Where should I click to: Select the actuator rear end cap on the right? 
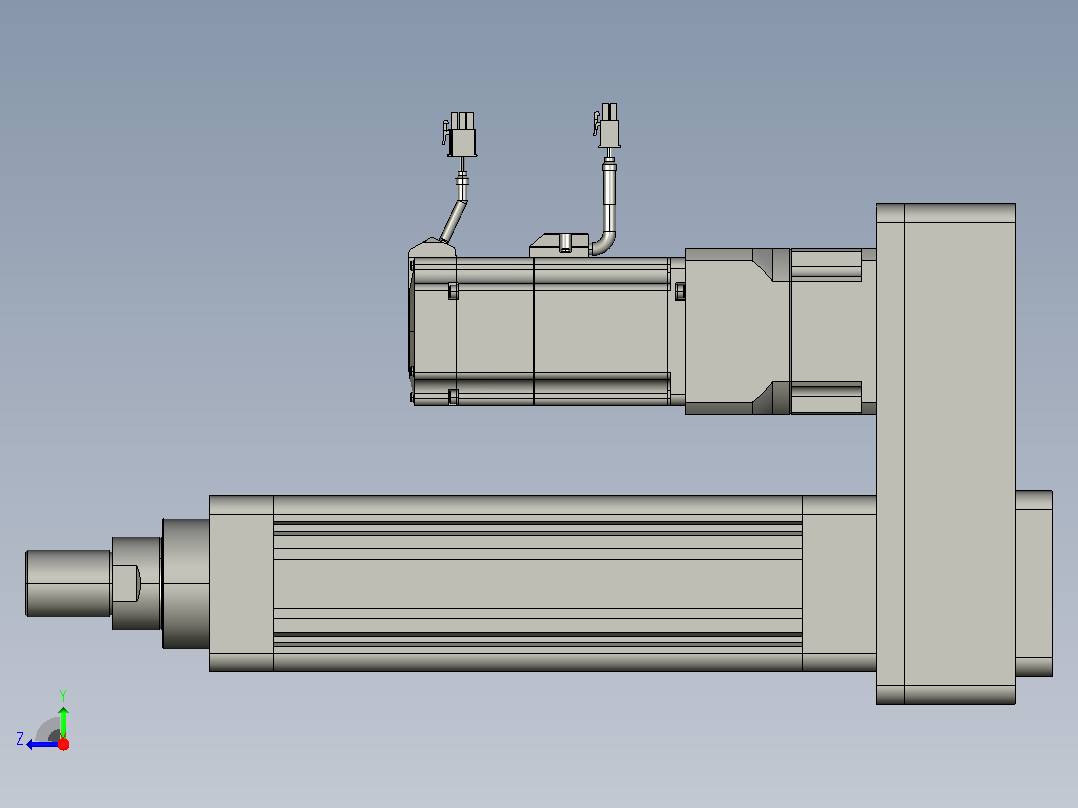pyautogui.click(x=1034, y=583)
